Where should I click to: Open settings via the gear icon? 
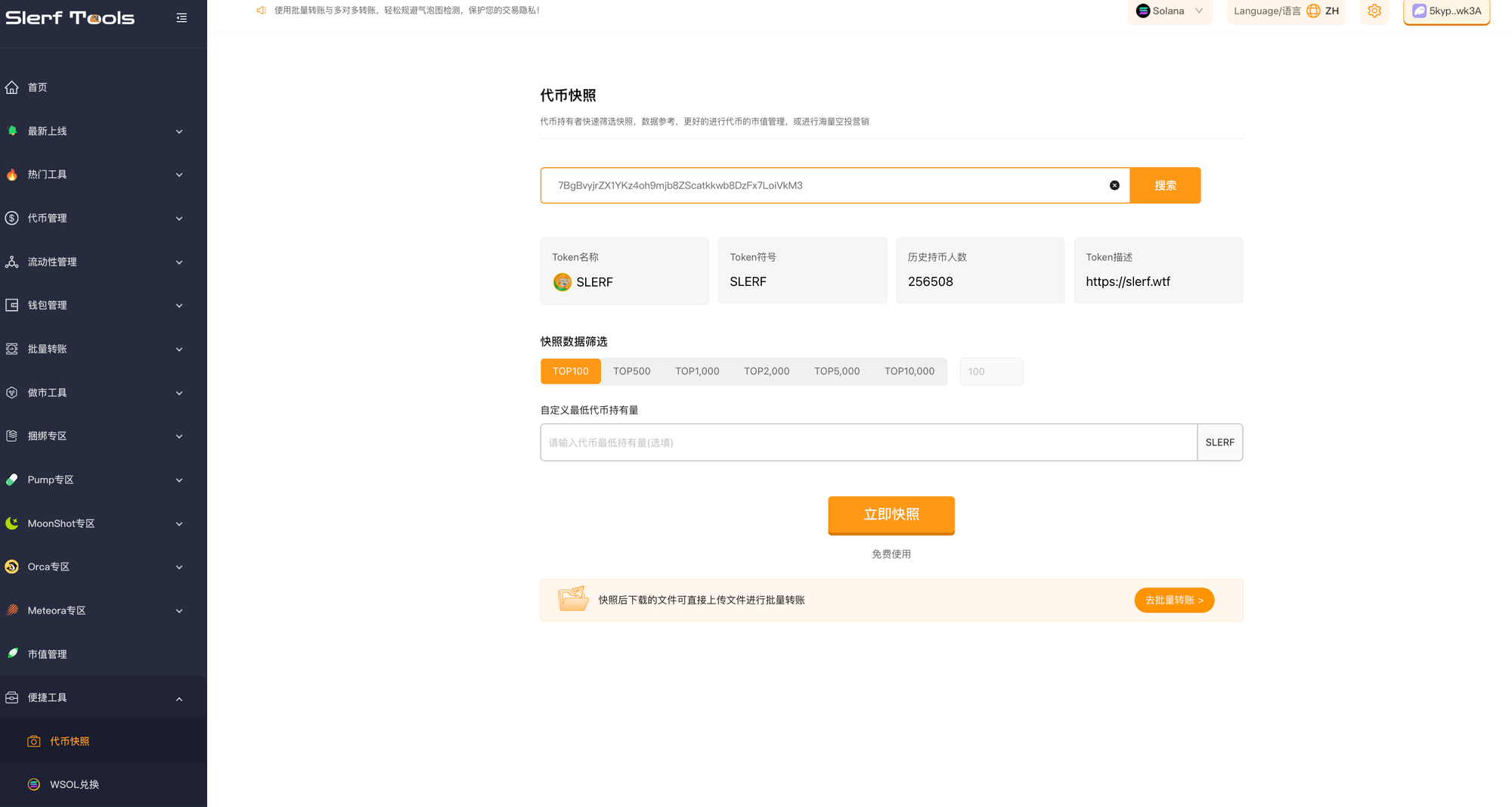coord(1374,11)
